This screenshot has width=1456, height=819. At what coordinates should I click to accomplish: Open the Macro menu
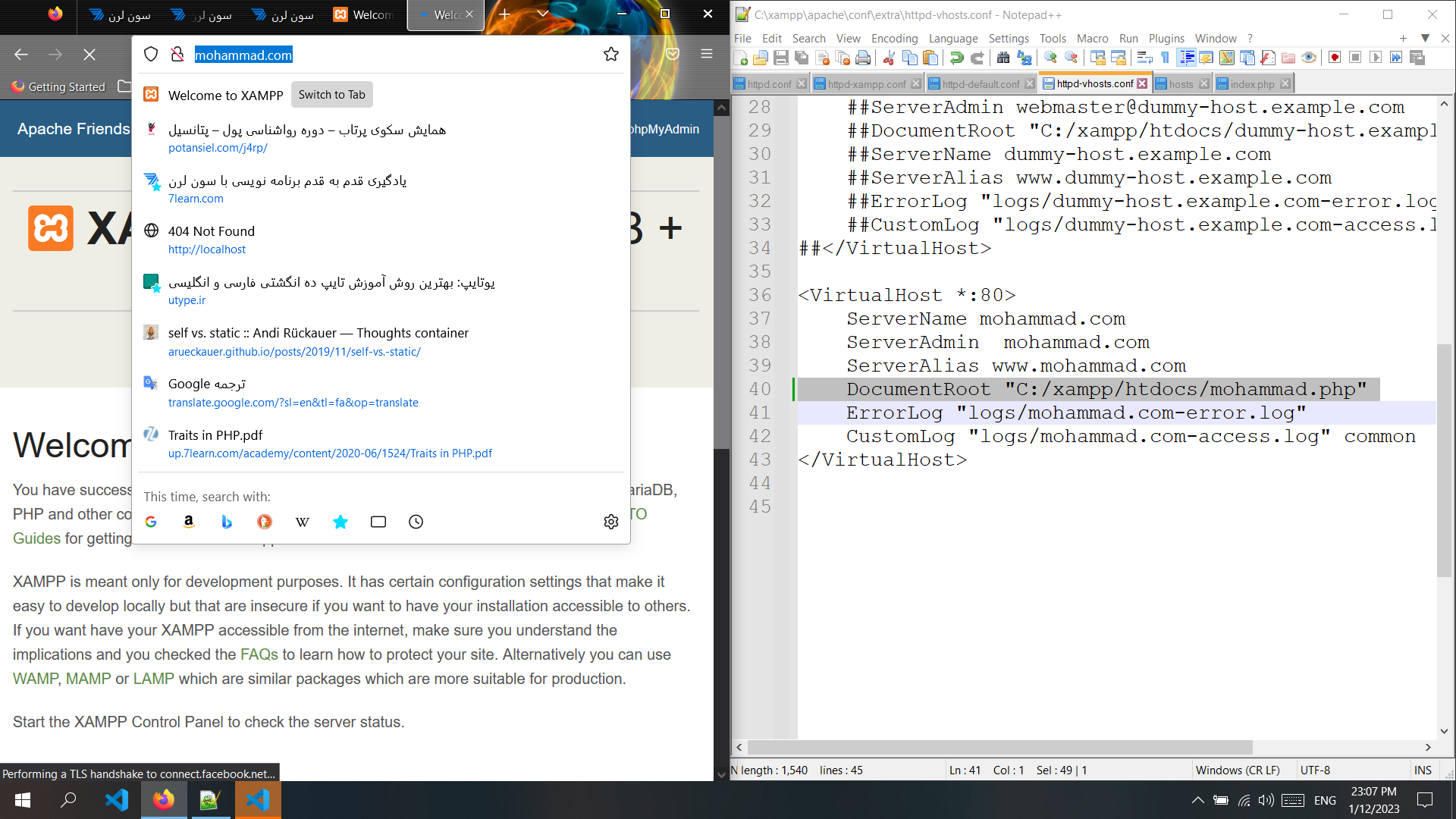1092,38
